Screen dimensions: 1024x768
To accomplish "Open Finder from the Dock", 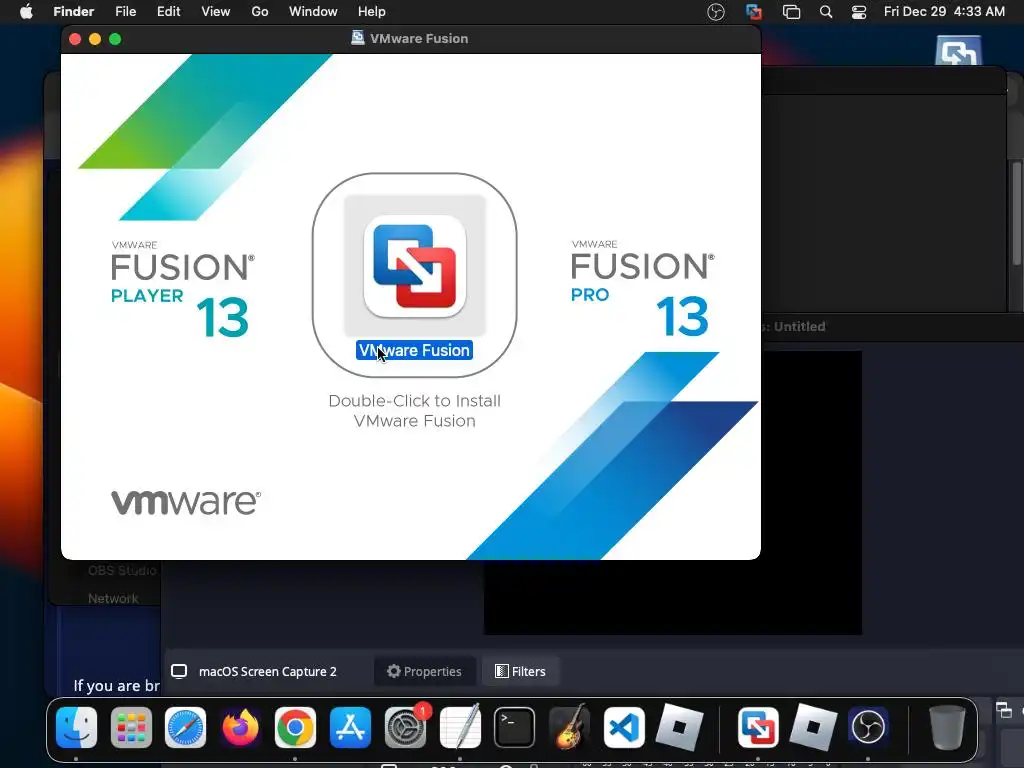I will (x=76, y=727).
